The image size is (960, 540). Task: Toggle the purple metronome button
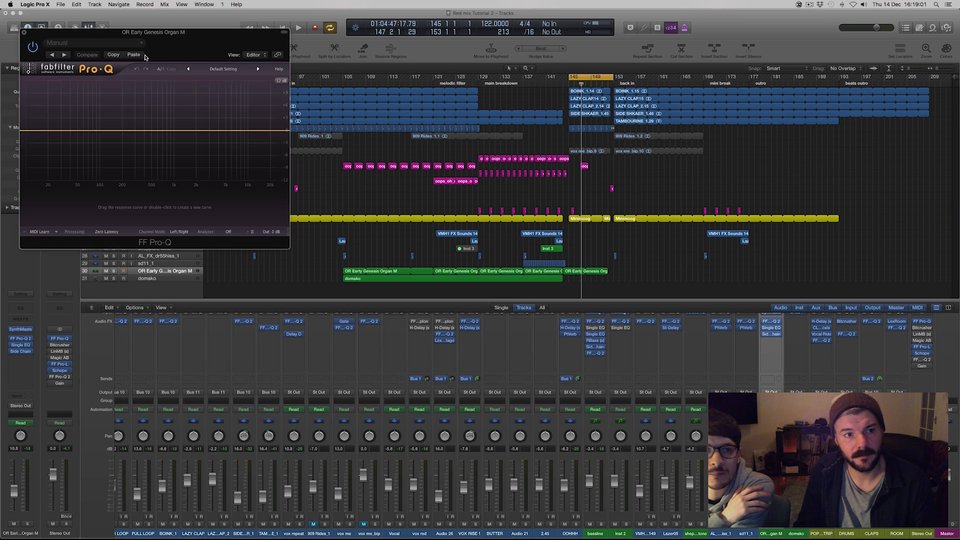tap(684, 28)
